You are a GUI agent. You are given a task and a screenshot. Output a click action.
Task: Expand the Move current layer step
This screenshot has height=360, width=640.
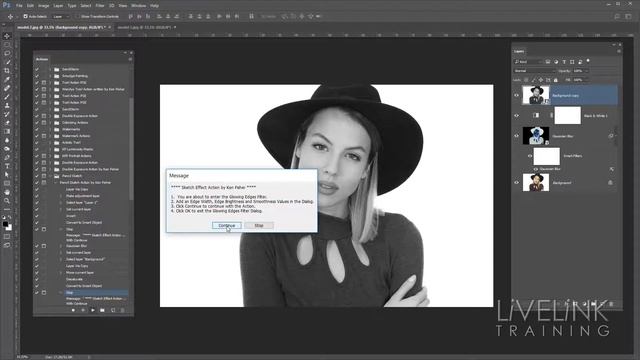pos(61,273)
